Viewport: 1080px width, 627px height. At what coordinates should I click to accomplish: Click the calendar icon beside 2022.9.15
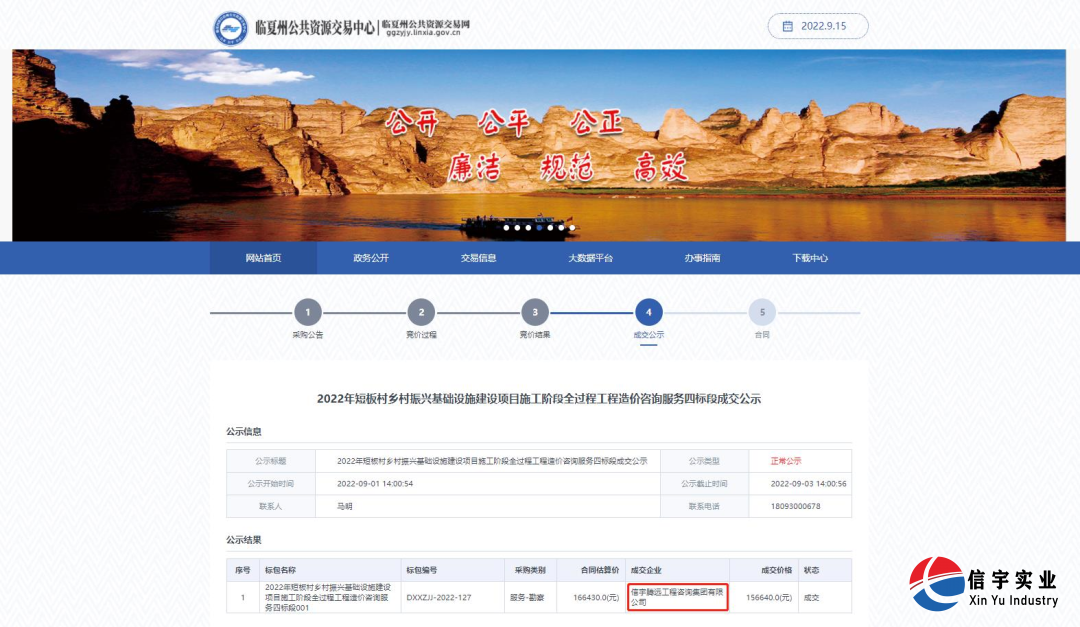tap(789, 26)
